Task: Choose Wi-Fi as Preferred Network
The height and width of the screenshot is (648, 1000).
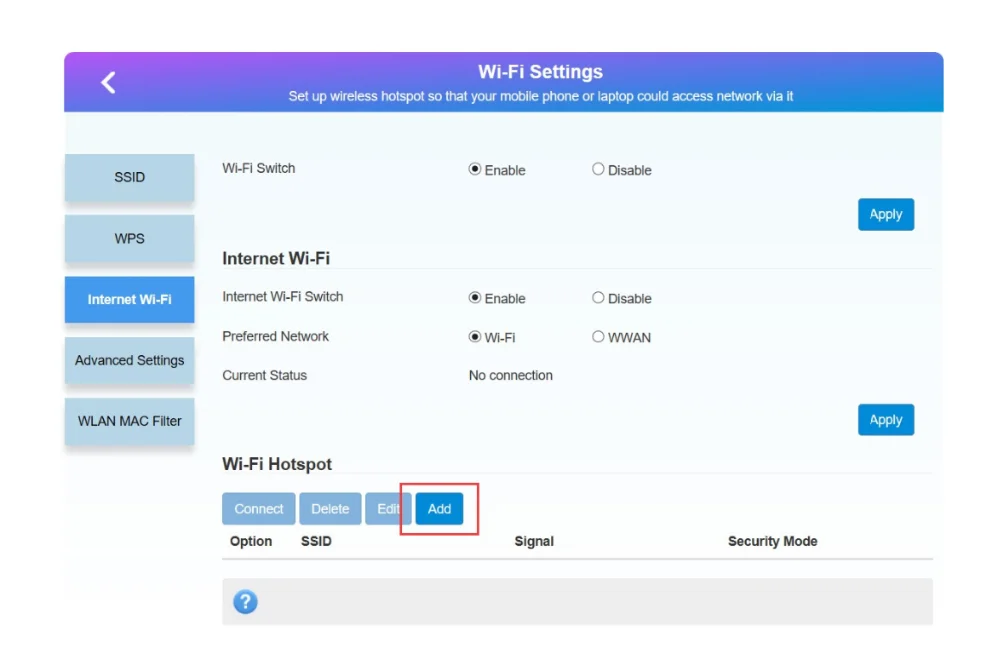Action: [x=474, y=337]
